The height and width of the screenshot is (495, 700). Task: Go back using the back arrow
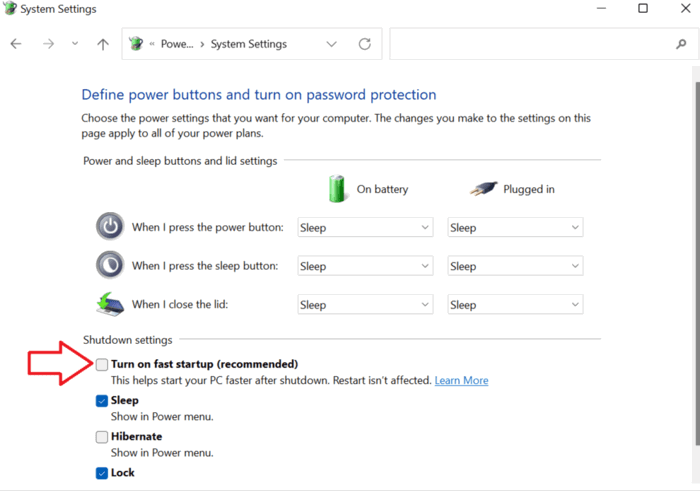[x=16, y=44]
